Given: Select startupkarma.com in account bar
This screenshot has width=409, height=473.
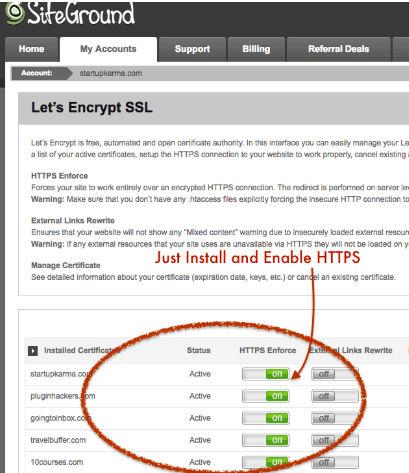Looking at the screenshot, I should pyautogui.click(x=111, y=73).
